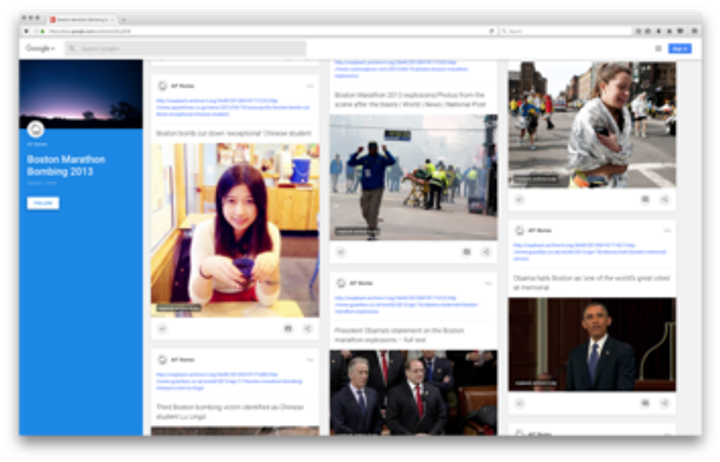Viewport: 720px width, 462px height.
Task: Share the Obama hails Boston post
Action: click(x=664, y=403)
